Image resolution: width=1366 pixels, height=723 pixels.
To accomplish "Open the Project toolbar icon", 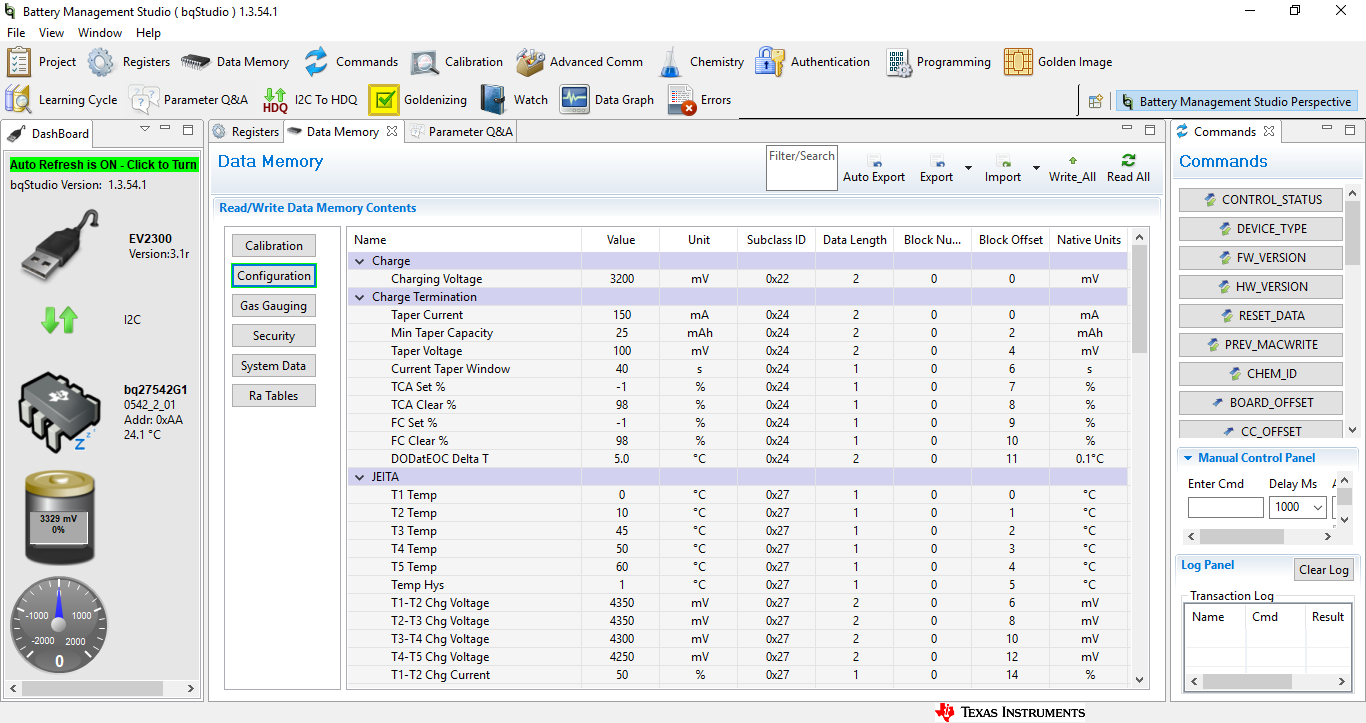I will tap(19, 62).
